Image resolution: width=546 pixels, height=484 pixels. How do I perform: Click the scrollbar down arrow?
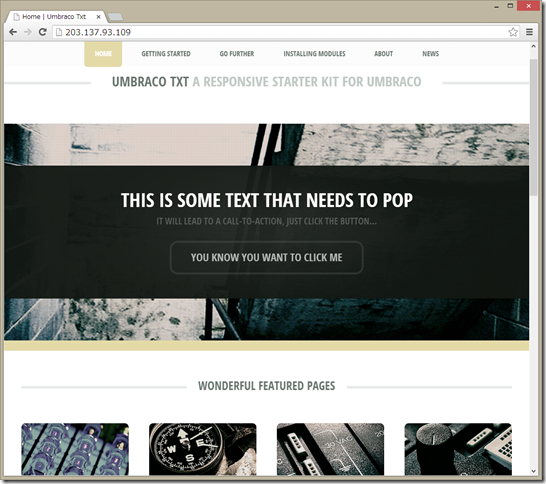pyautogui.click(x=533, y=471)
